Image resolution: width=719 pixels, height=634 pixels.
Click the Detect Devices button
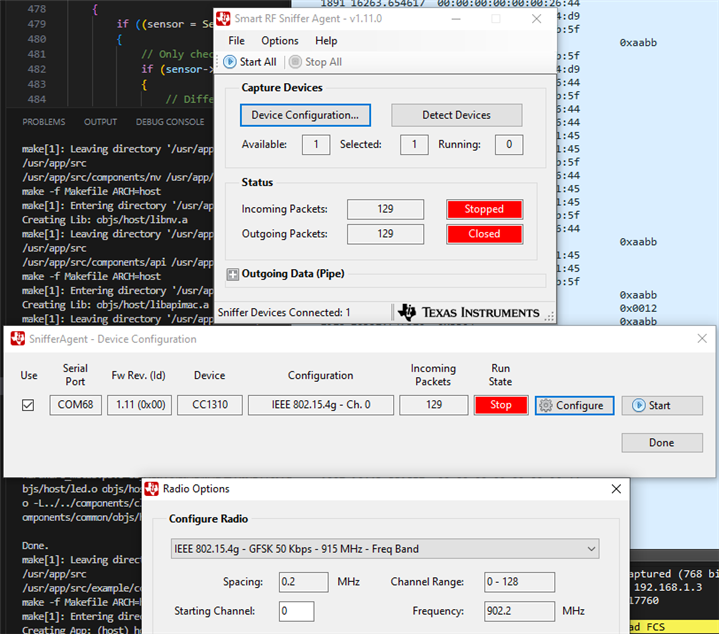[456, 115]
